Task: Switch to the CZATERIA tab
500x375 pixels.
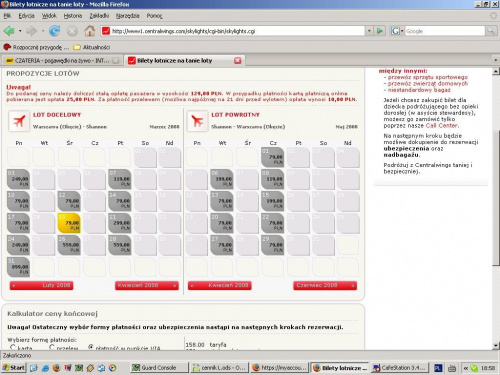Action: tap(62, 61)
